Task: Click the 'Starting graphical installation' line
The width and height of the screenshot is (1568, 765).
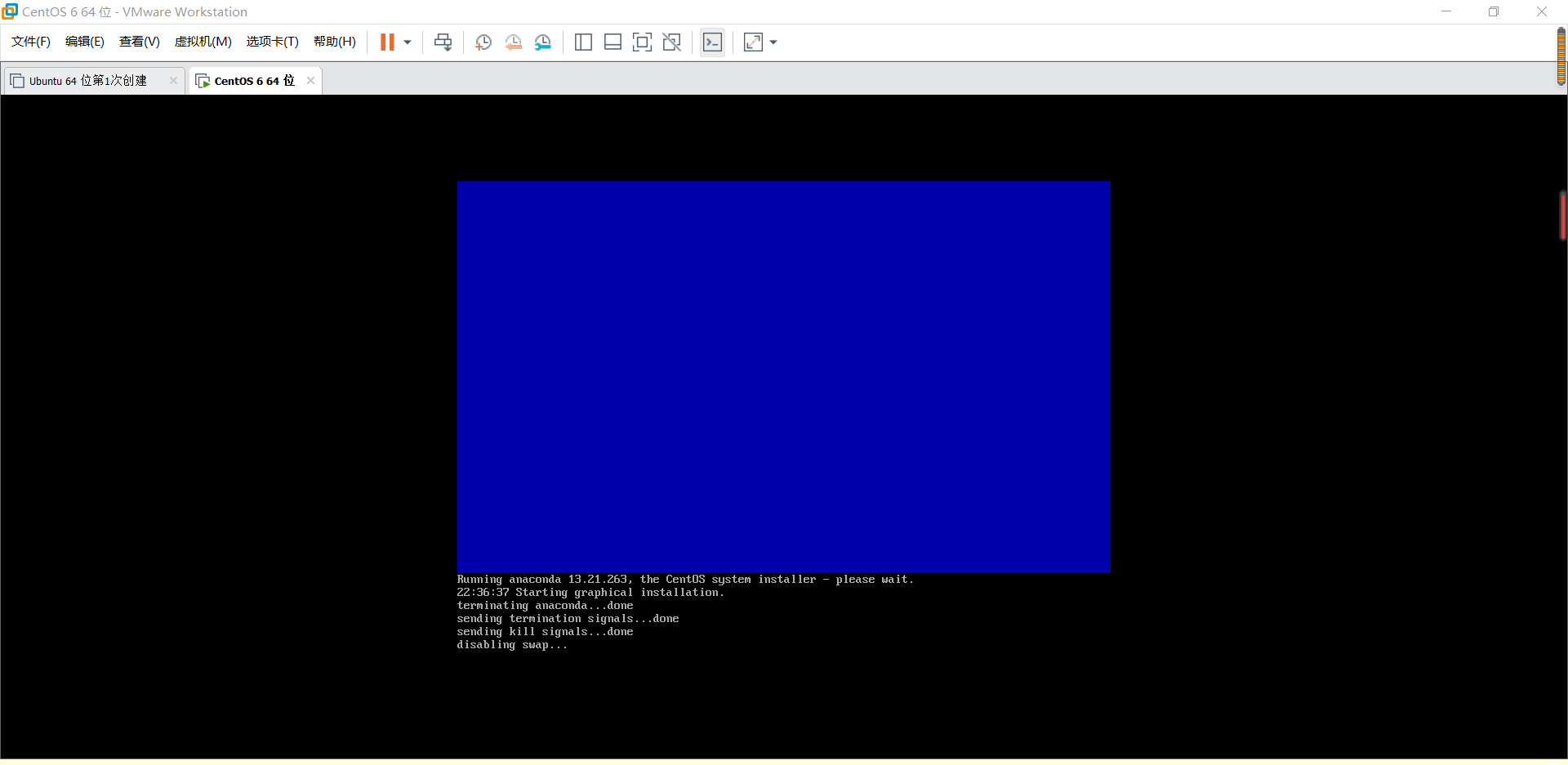Action: pyautogui.click(x=590, y=593)
